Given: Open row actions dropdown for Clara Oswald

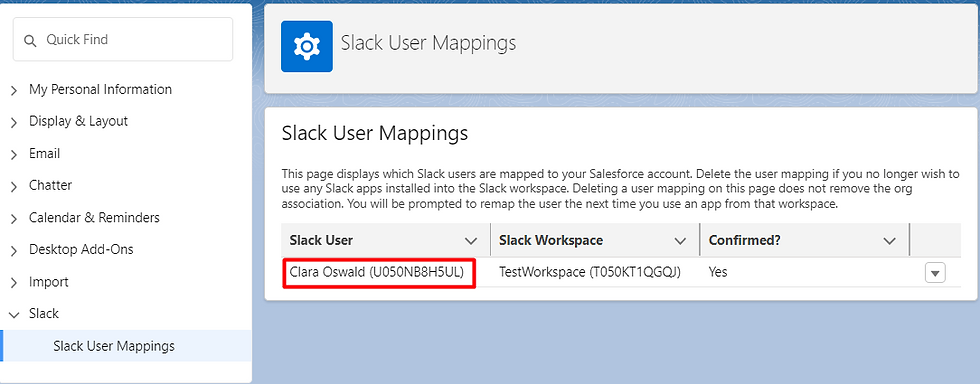Looking at the screenshot, I should point(935,273).
